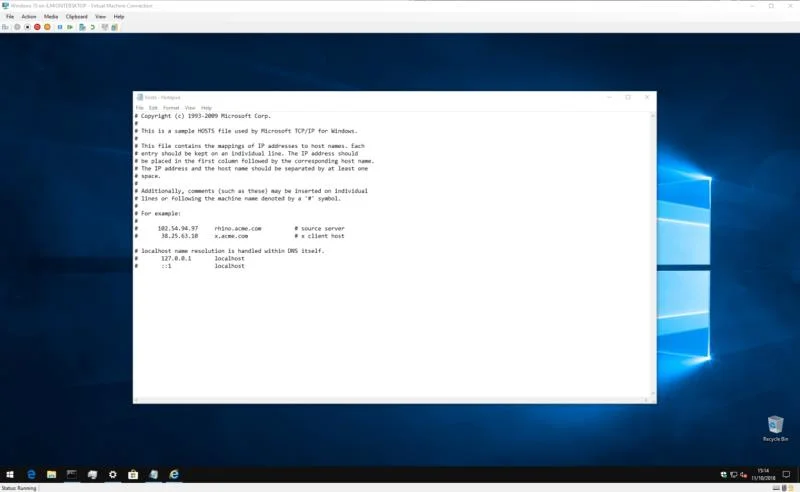Click the green Reset toolbar icon
The image size is (800, 492).
70,27
